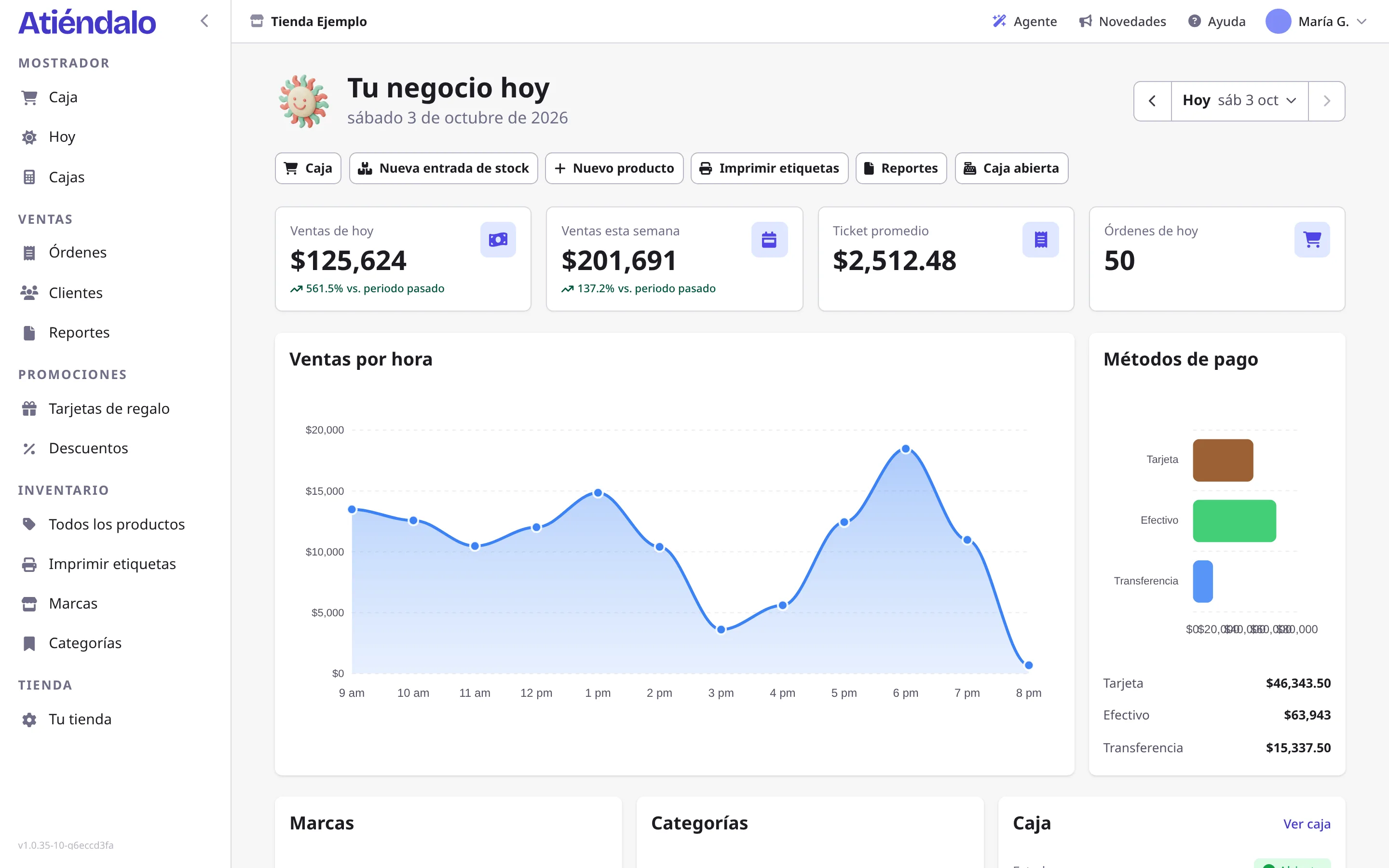Open Ayuda help icon
Image resolution: width=1389 pixels, height=868 pixels.
tap(1195, 21)
